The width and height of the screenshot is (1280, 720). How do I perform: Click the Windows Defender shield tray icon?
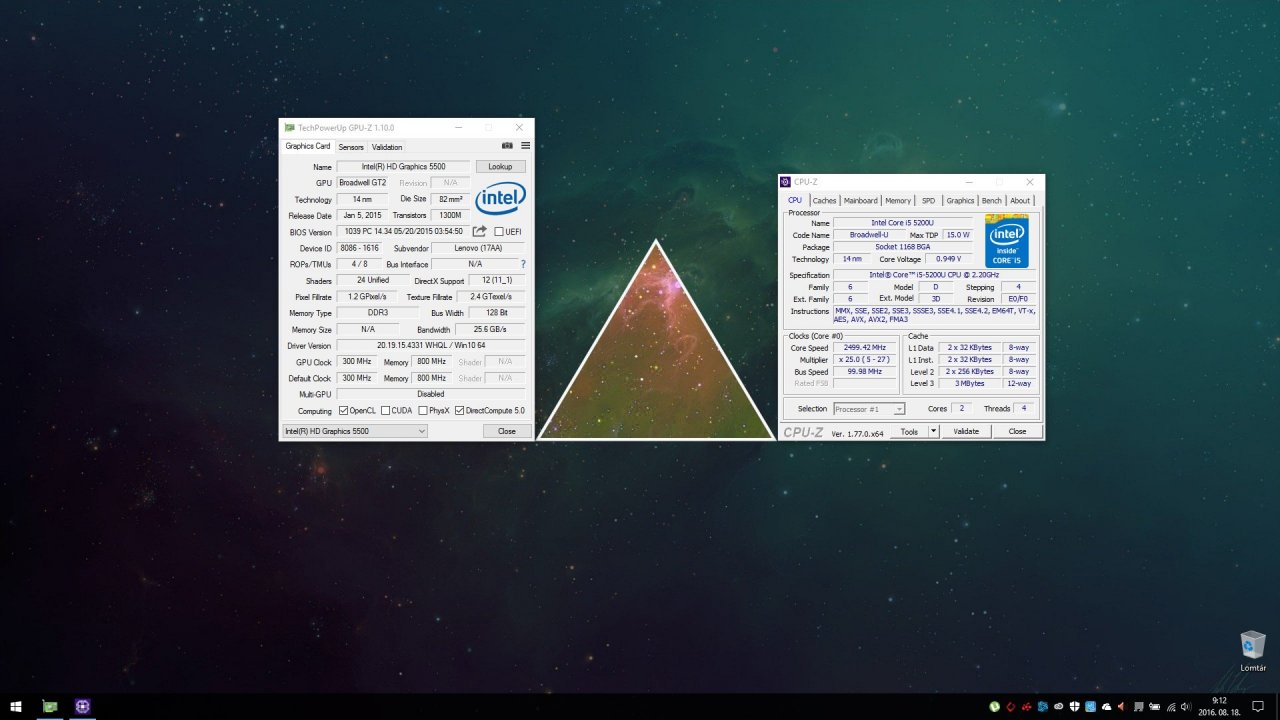(x=1075, y=706)
